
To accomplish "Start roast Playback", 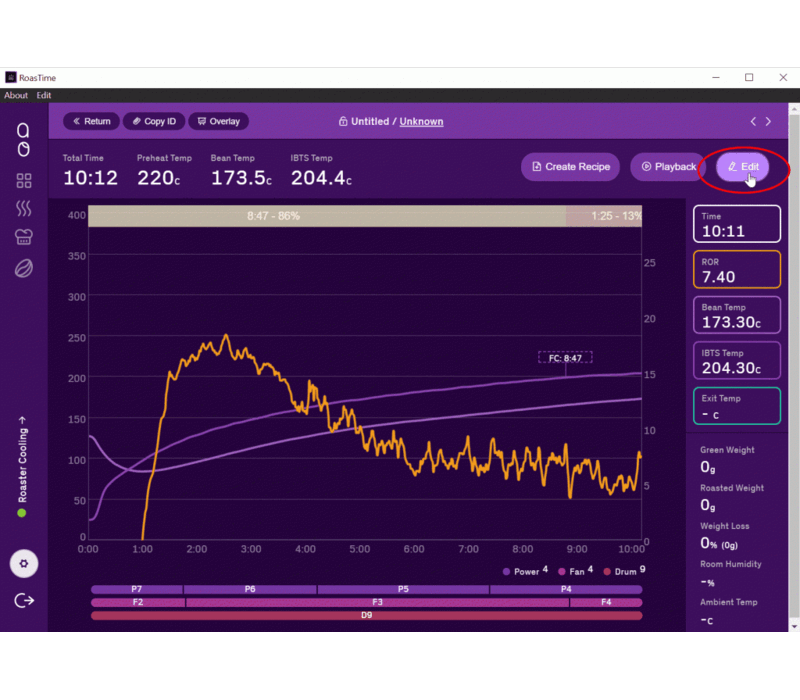I will (668, 167).
